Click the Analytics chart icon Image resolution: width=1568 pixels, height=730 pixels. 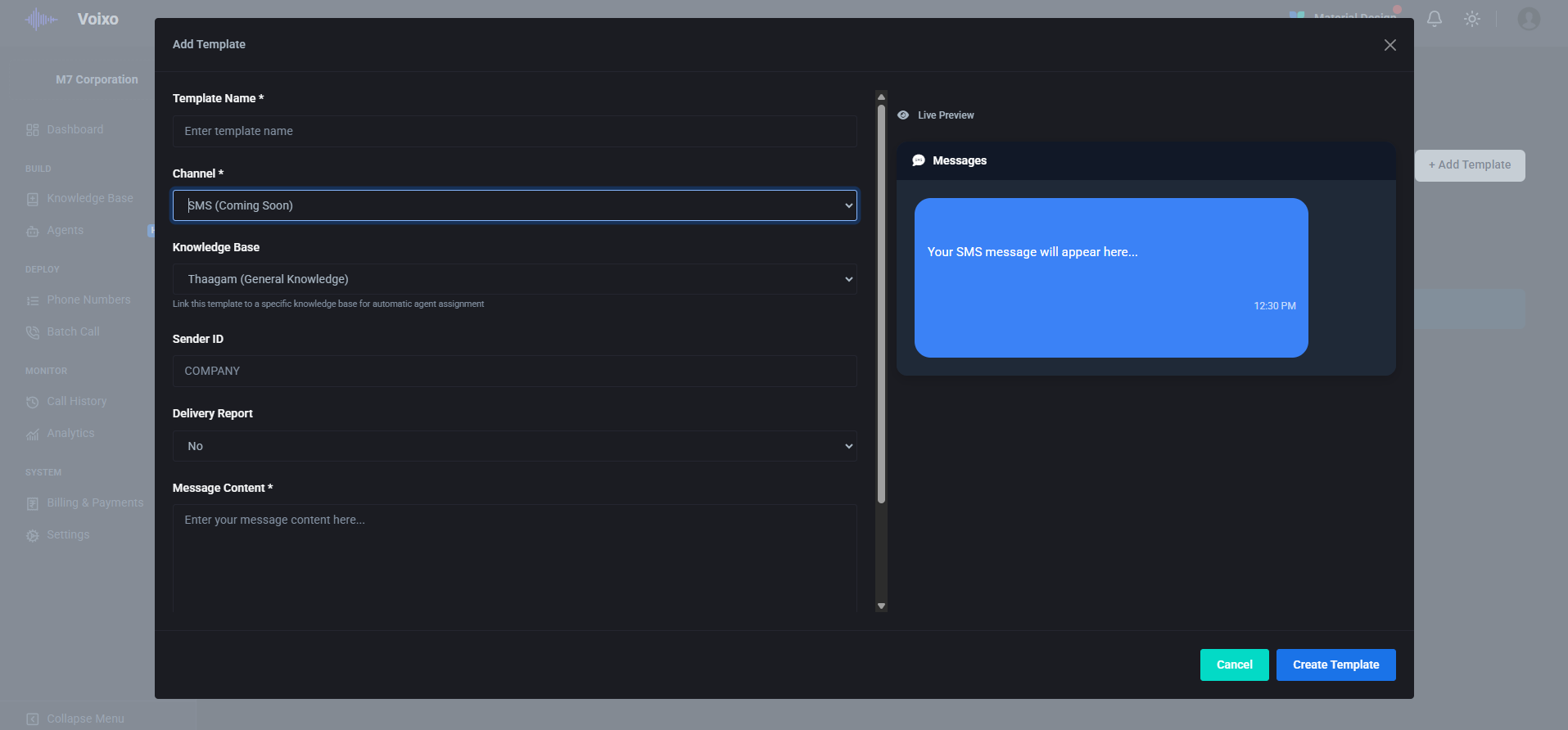pyautogui.click(x=33, y=434)
